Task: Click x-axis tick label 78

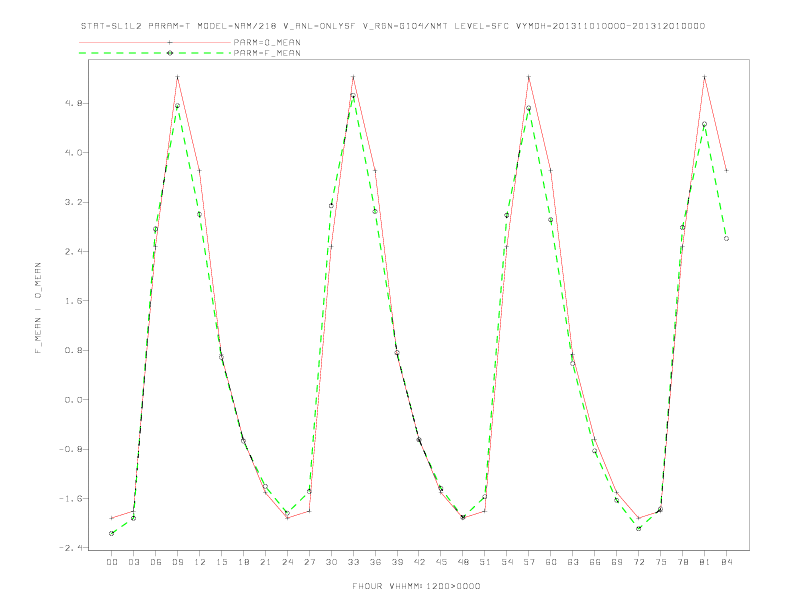Action: (x=683, y=562)
